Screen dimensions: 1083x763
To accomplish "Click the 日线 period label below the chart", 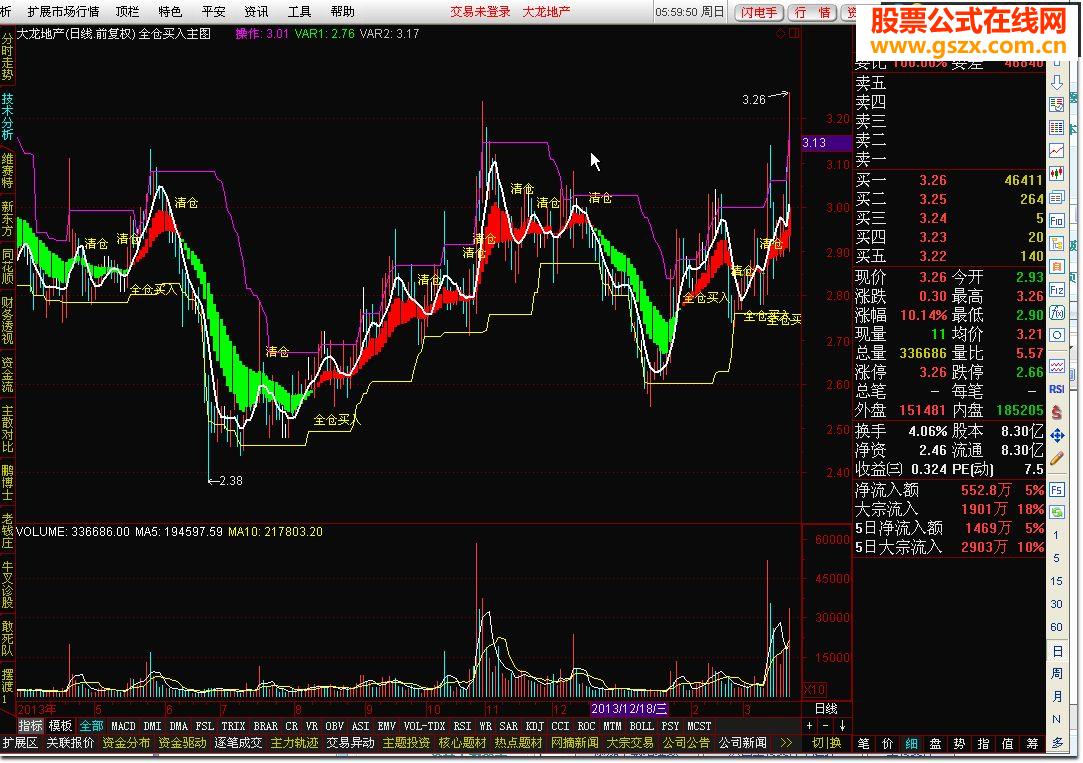I will [x=826, y=709].
